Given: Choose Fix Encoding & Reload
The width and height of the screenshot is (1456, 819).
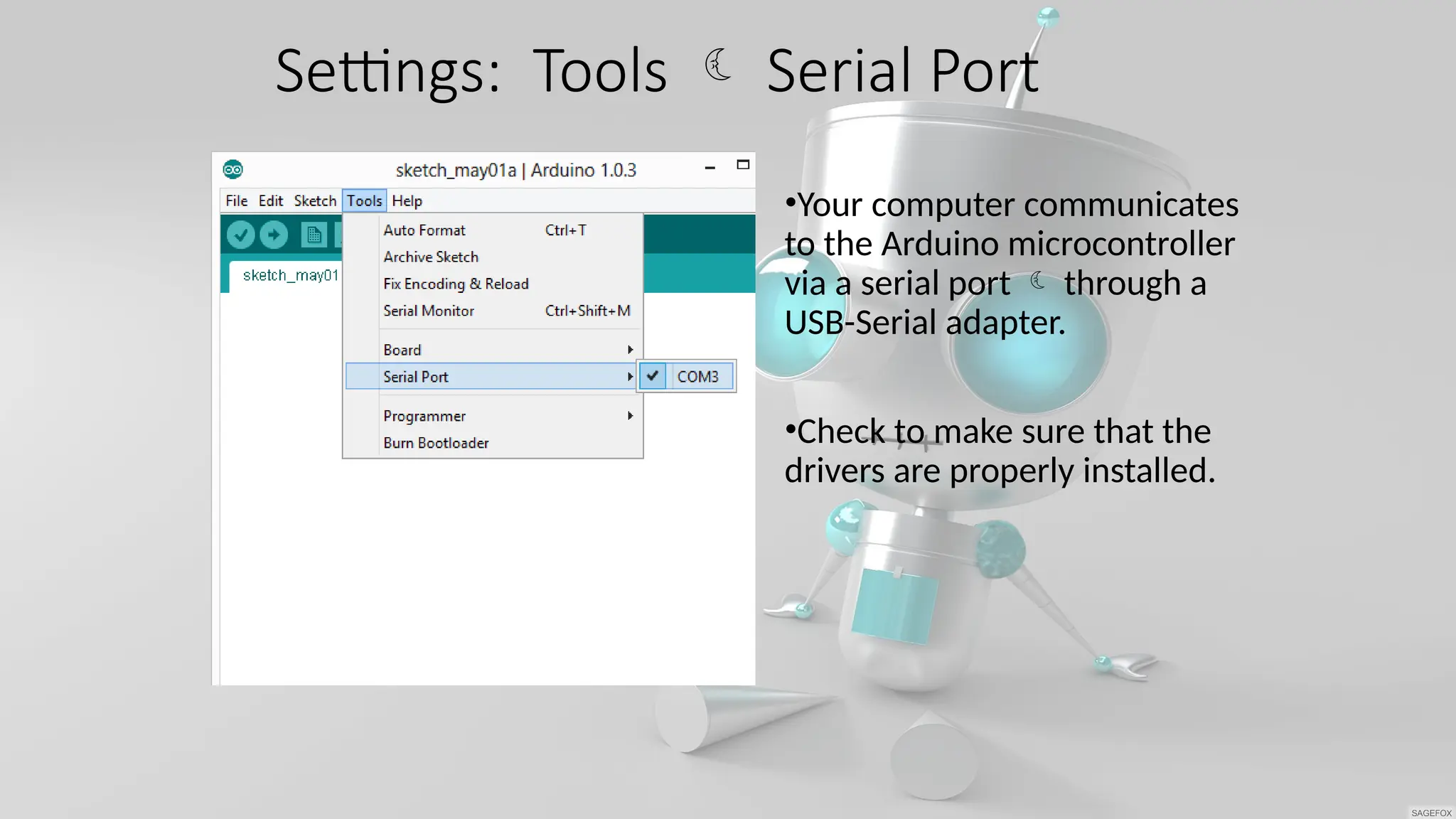Looking at the screenshot, I should (493, 284).
